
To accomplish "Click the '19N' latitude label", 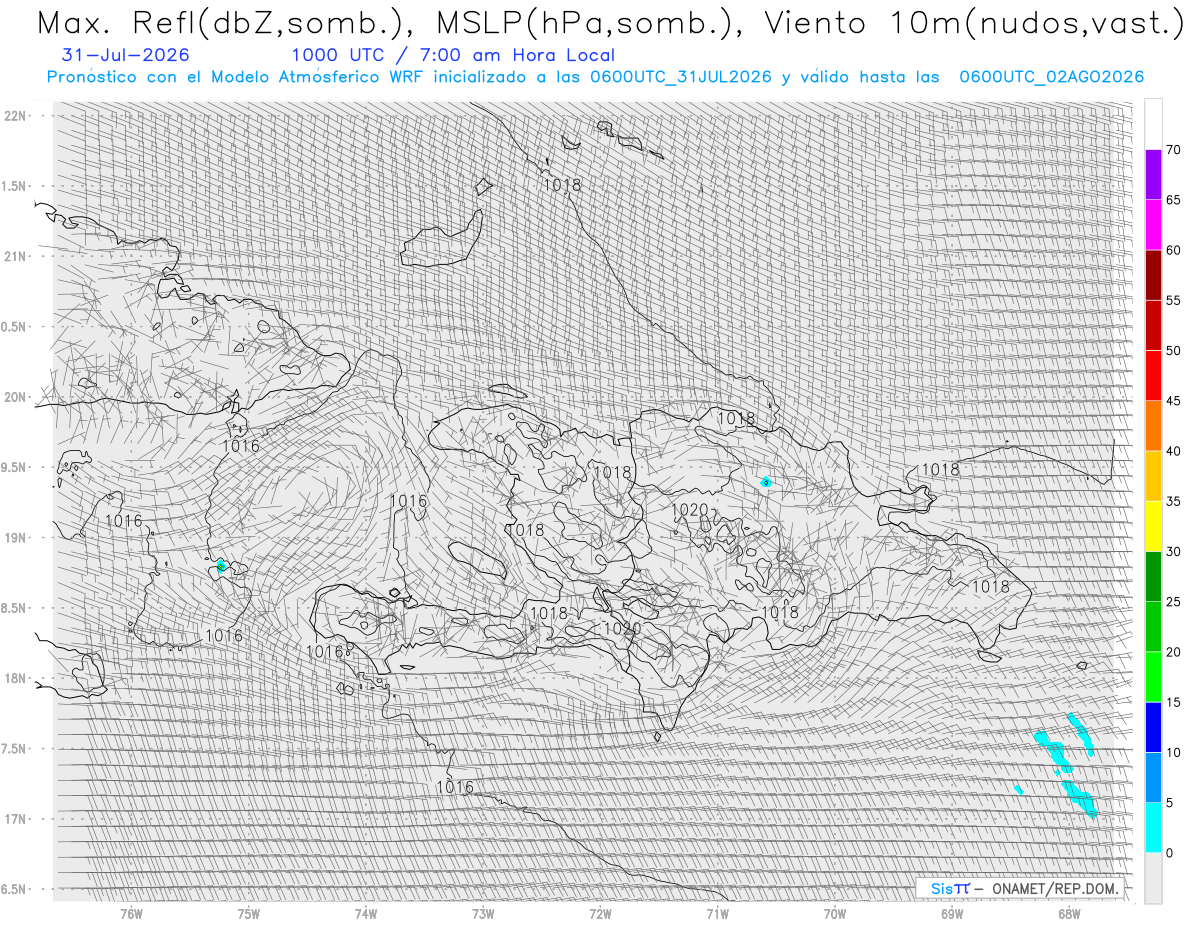I will coord(15,537).
